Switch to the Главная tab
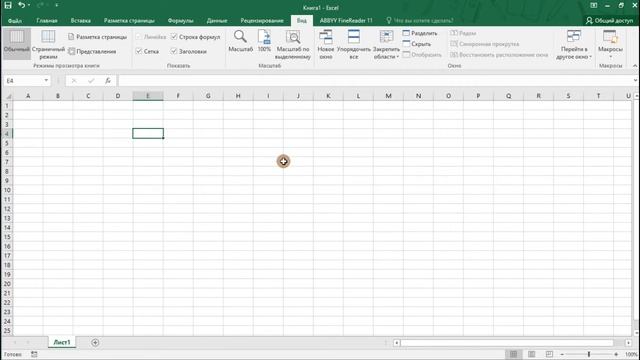This screenshot has height=360, width=640. point(47,20)
